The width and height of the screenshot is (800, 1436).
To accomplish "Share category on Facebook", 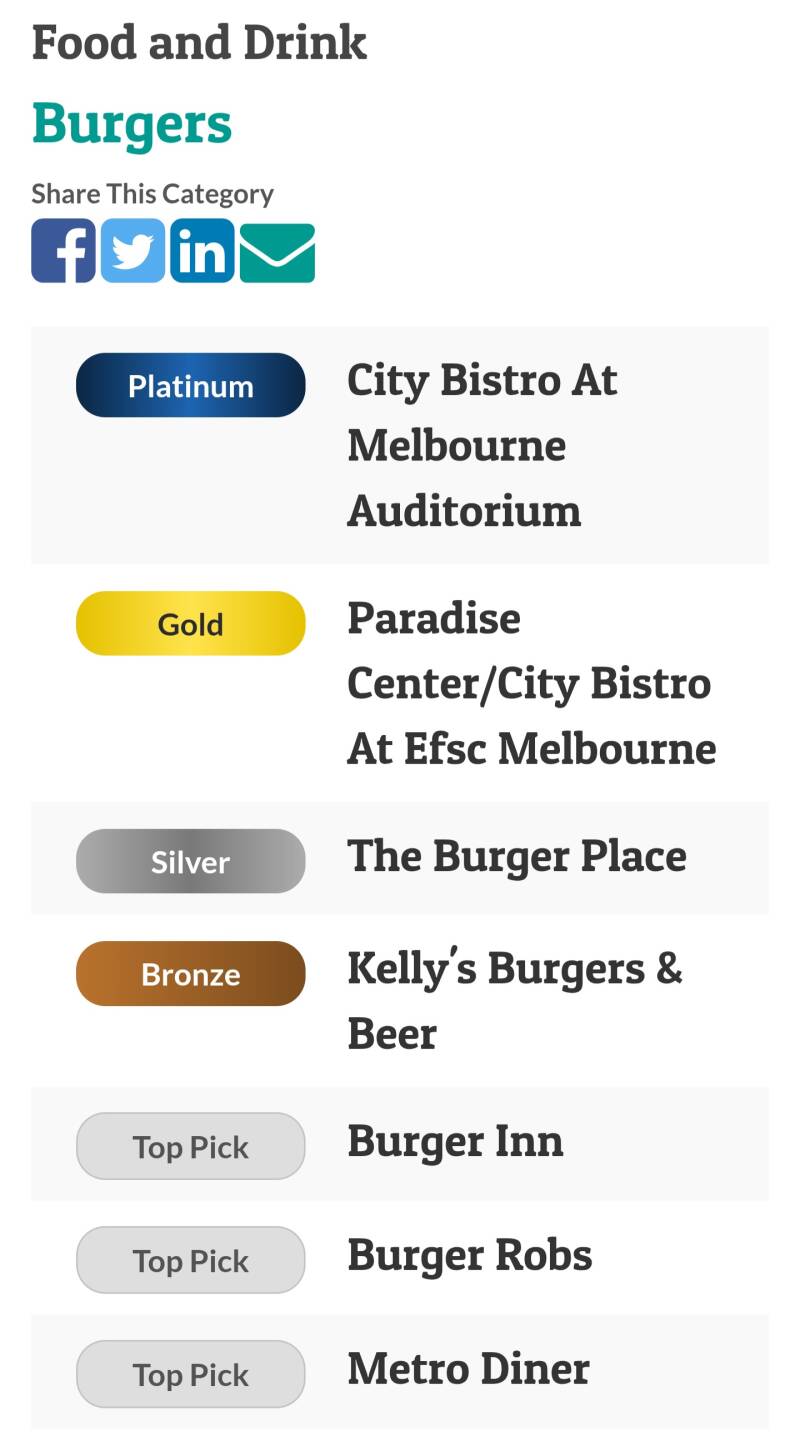I will (63, 251).
